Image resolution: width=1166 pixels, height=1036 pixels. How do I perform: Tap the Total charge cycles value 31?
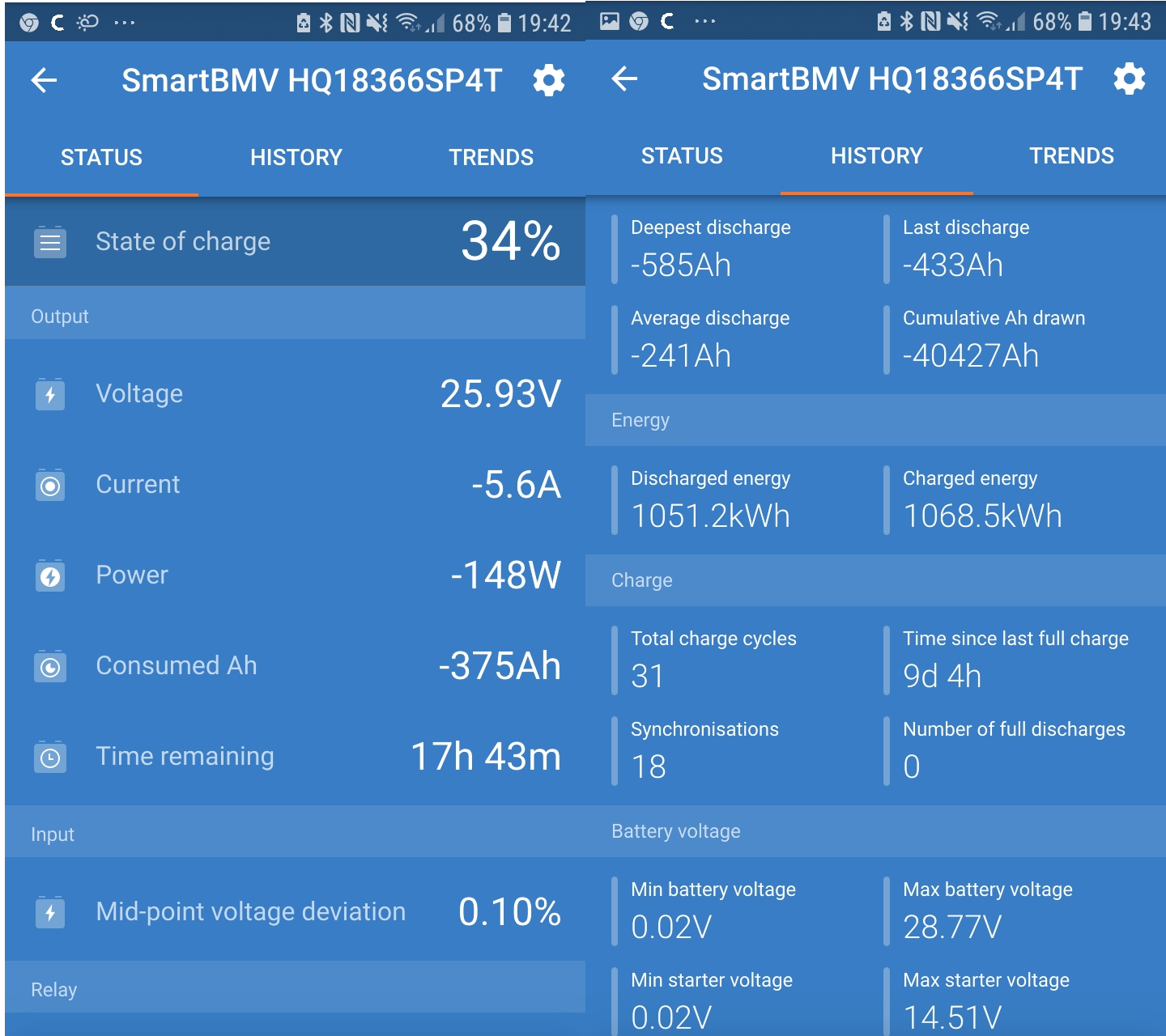coord(648,677)
